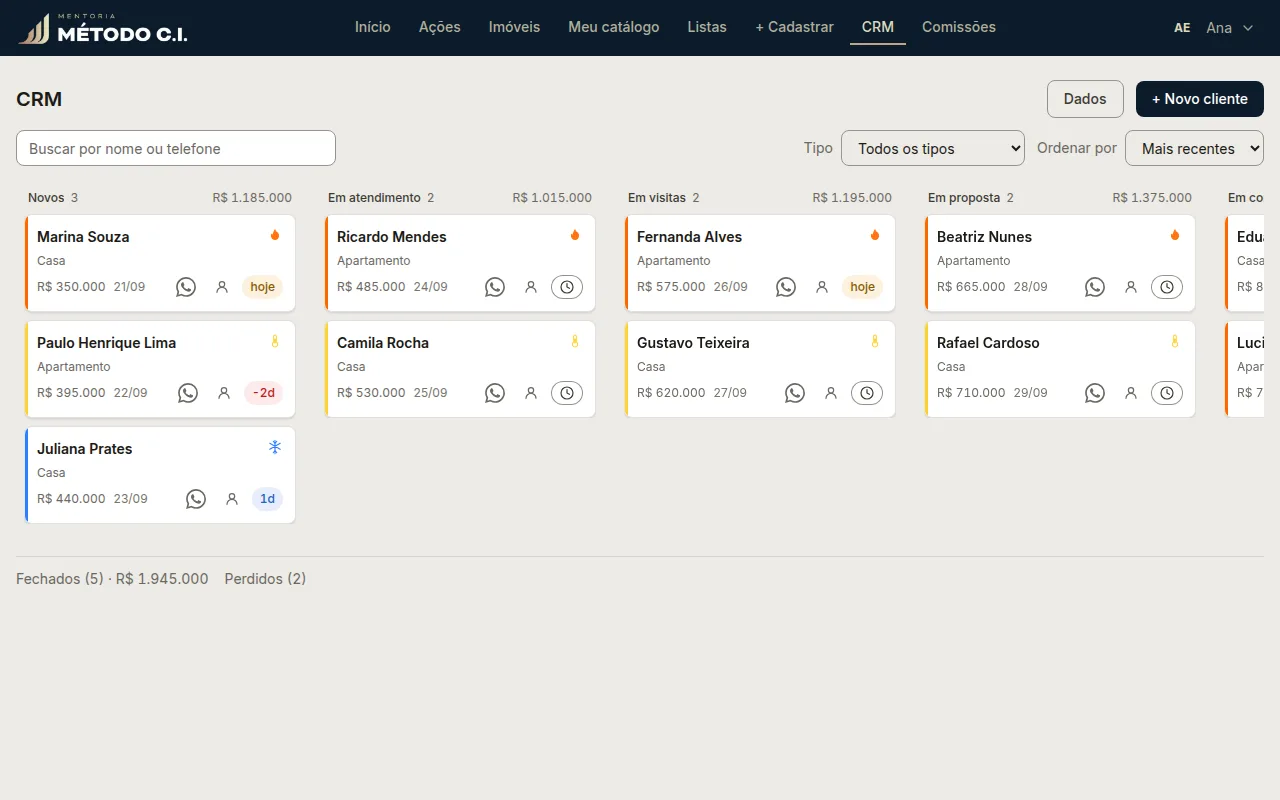The width and height of the screenshot is (1280, 800).
Task: Open the Gustavo Teixeira card
Action: click(x=760, y=369)
